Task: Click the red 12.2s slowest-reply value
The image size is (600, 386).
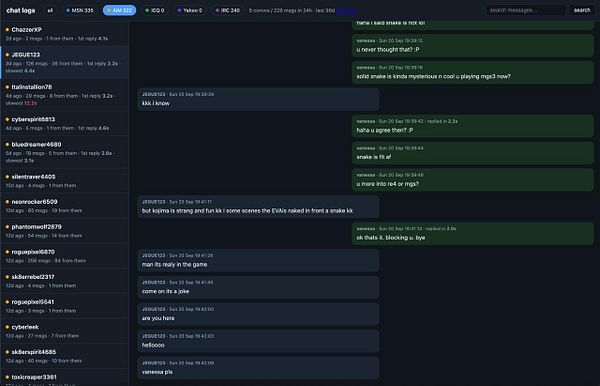Action: pyautogui.click(x=31, y=103)
